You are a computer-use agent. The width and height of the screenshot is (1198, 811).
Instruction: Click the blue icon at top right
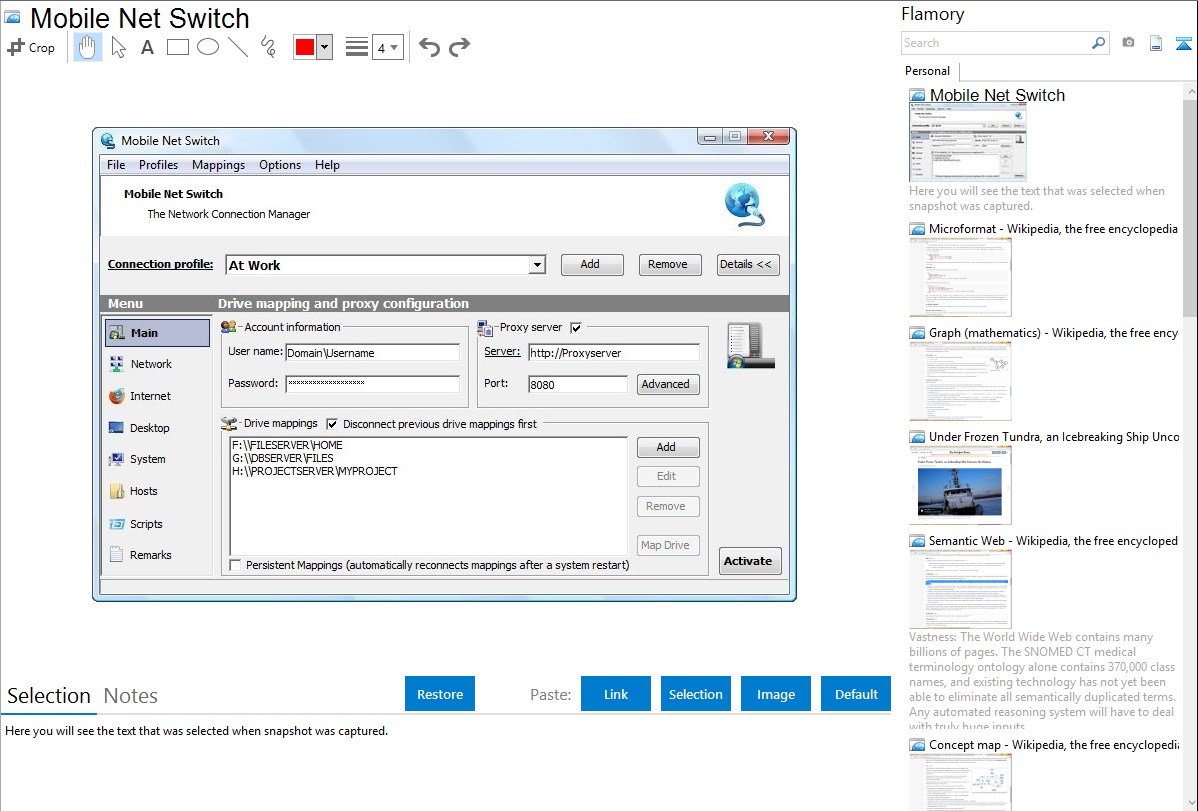[x=1183, y=43]
